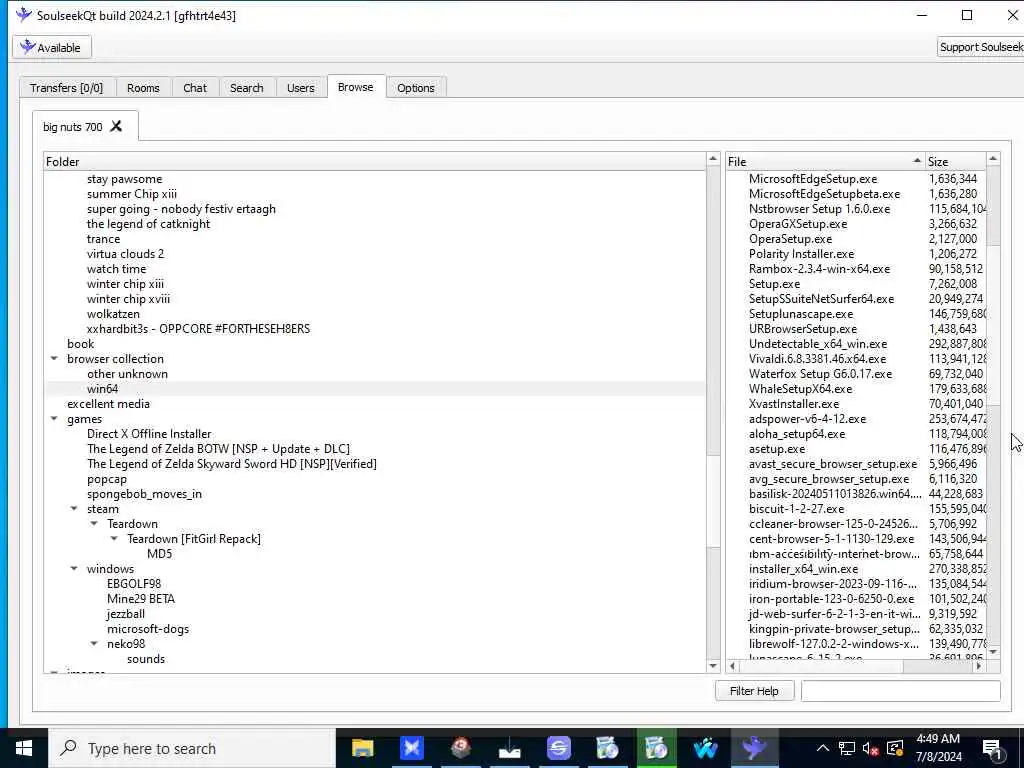The width and height of the screenshot is (1024, 768).
Task: Select the EBGOLF98 folder
Action: click(134, 584)
